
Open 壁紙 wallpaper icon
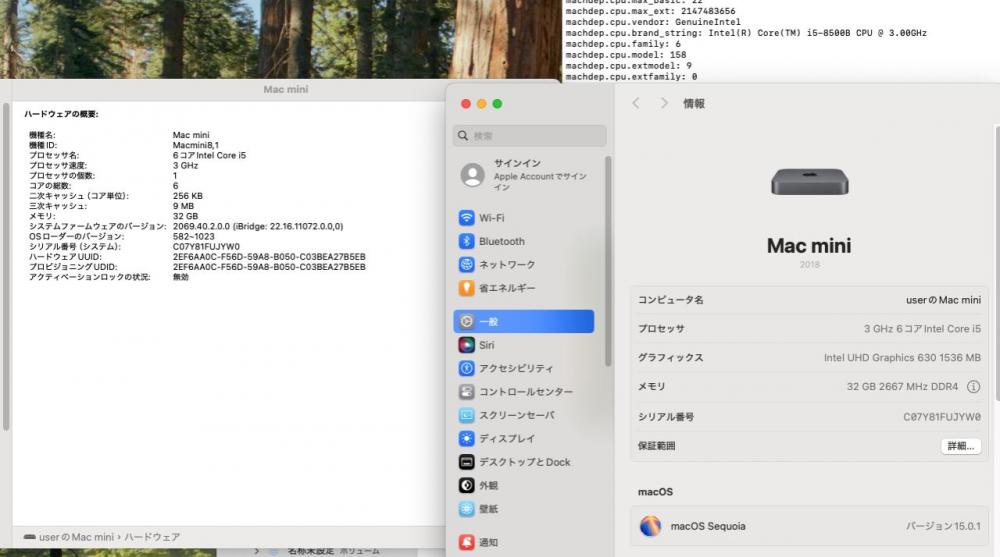[x=466, y=509]
